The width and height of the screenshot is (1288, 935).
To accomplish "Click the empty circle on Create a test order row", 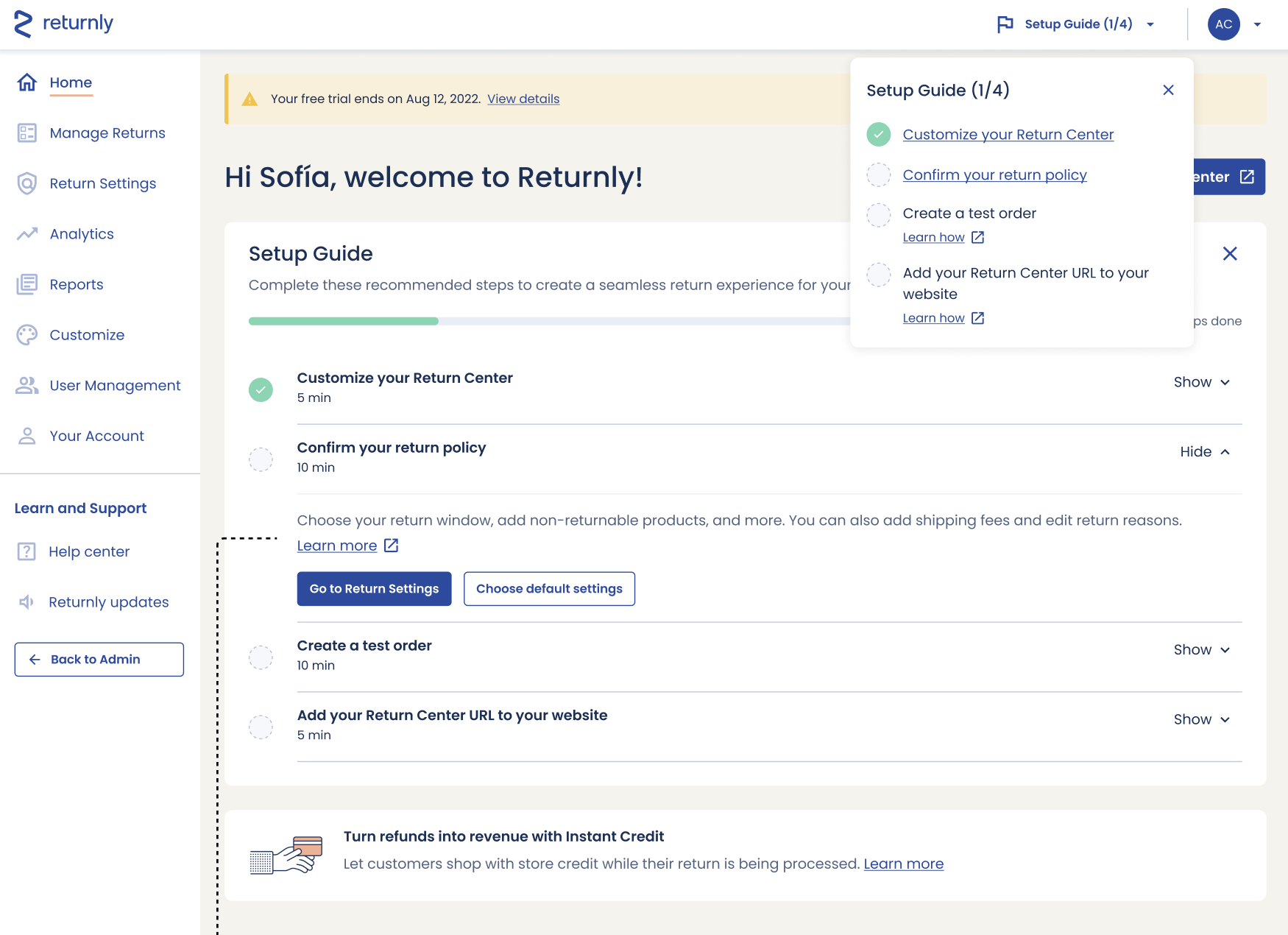I will (x=261, y=657).
